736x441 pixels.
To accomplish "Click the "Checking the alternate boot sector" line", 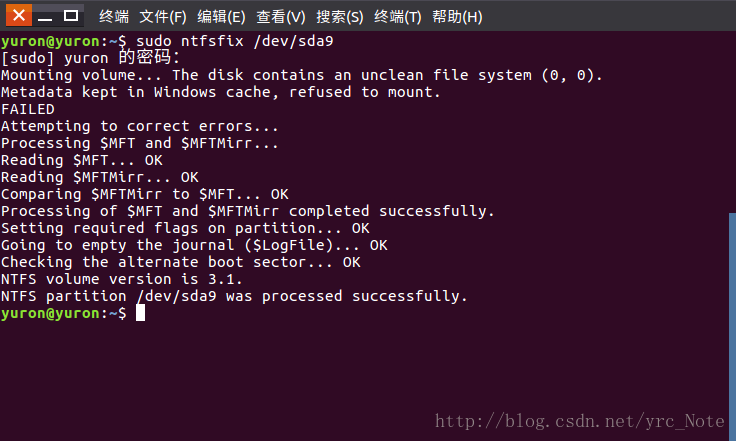I will pyautogui.click(x=180, y=262).
